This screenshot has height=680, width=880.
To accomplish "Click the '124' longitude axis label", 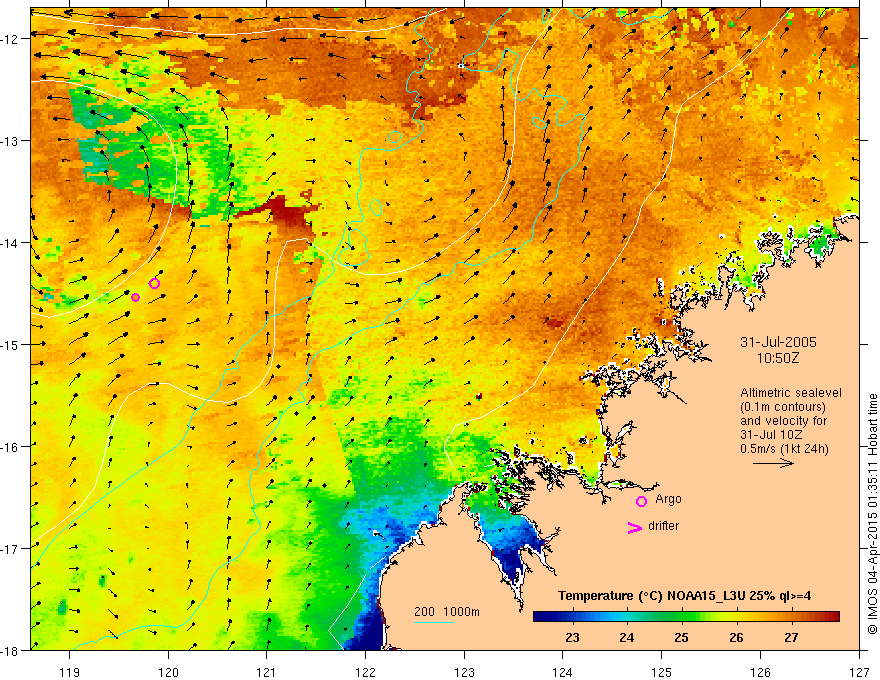I will (x=563, y=673).
